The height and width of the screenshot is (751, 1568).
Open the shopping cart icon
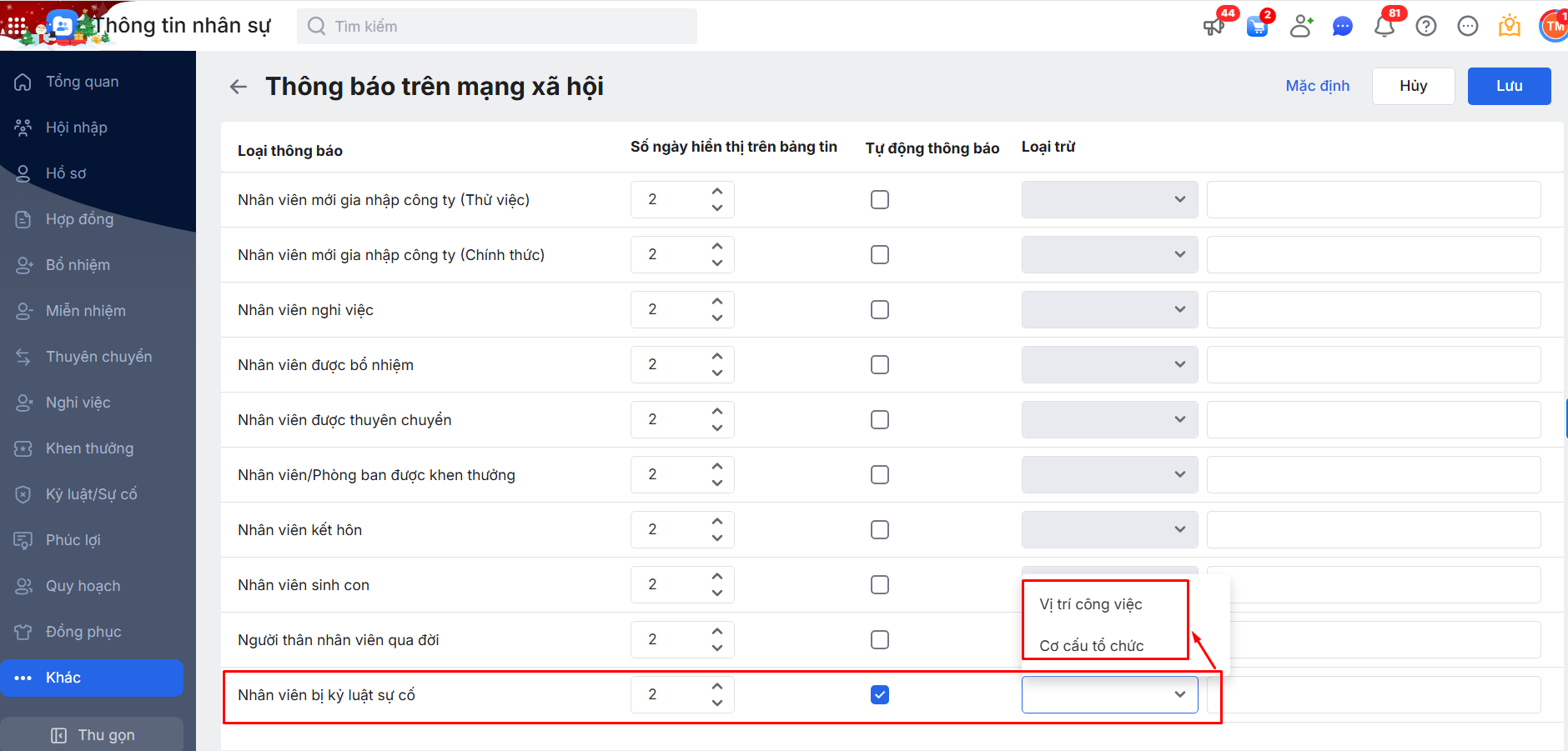[1257, 27]
